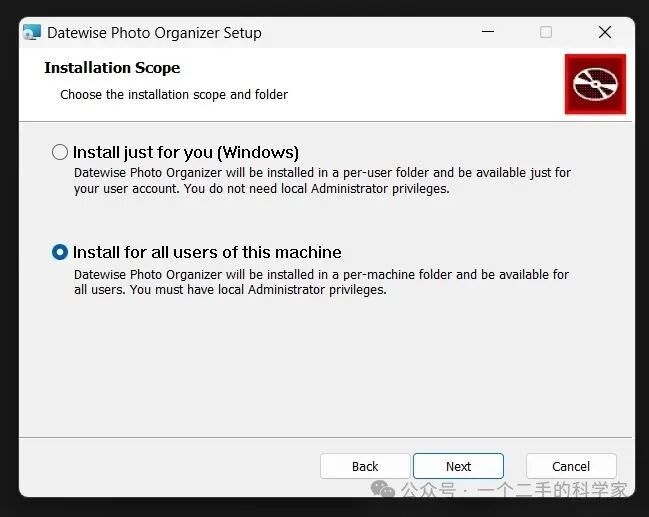The width and height of the screenshot is (649, 517).
Task: Click the setup title bar app icon
Action: click(32, 32)
